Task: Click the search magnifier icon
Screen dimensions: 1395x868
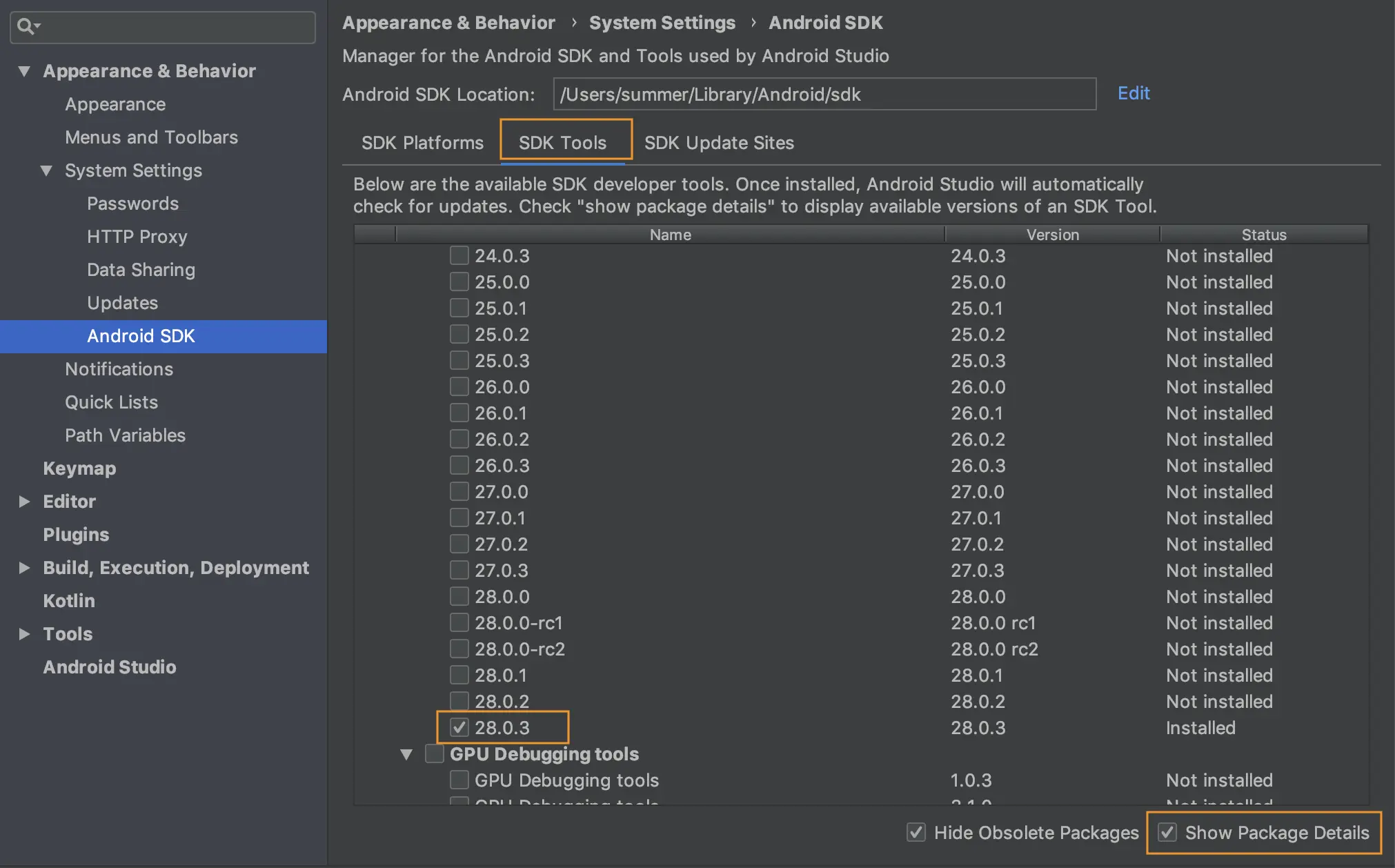Action: [x=26, y=27]
